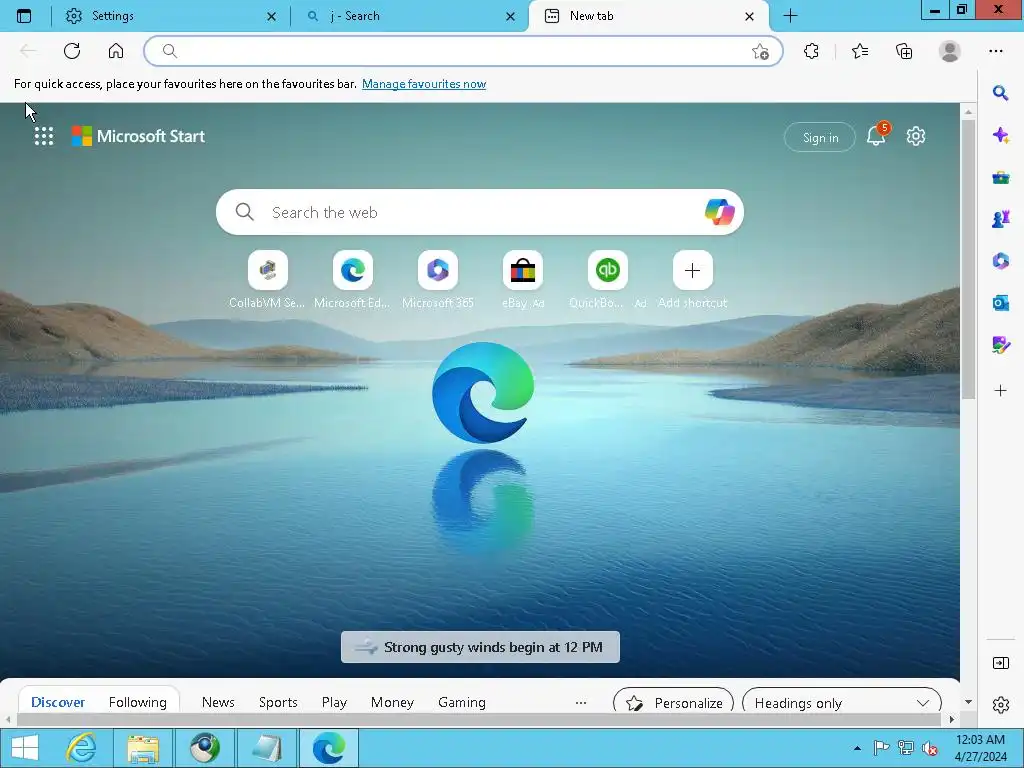Image resolution: width=1024 pixels, height=768 pixels.
Task: Open sidebar settings gear at bottom
Action: click(1000, 705)
